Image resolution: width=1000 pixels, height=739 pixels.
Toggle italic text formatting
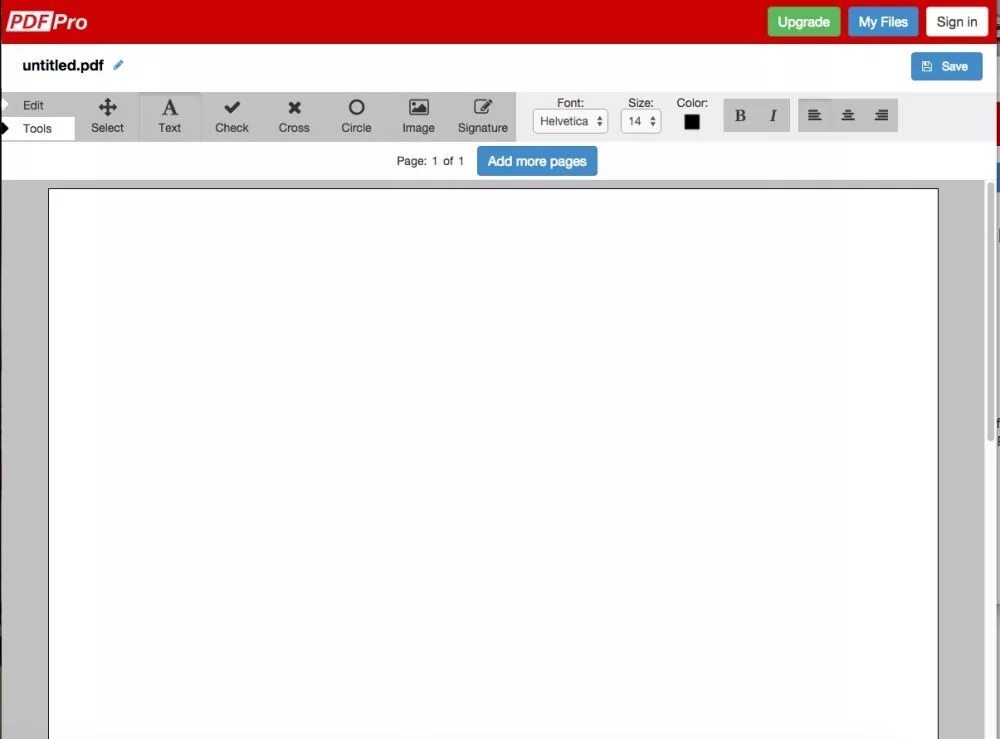772,114
